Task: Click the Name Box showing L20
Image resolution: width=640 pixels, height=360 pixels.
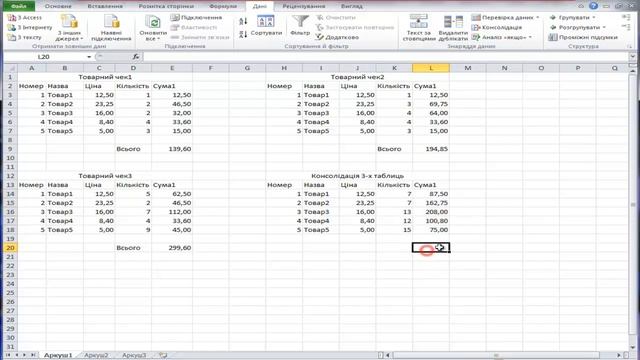Action: (x=45, y=57)
